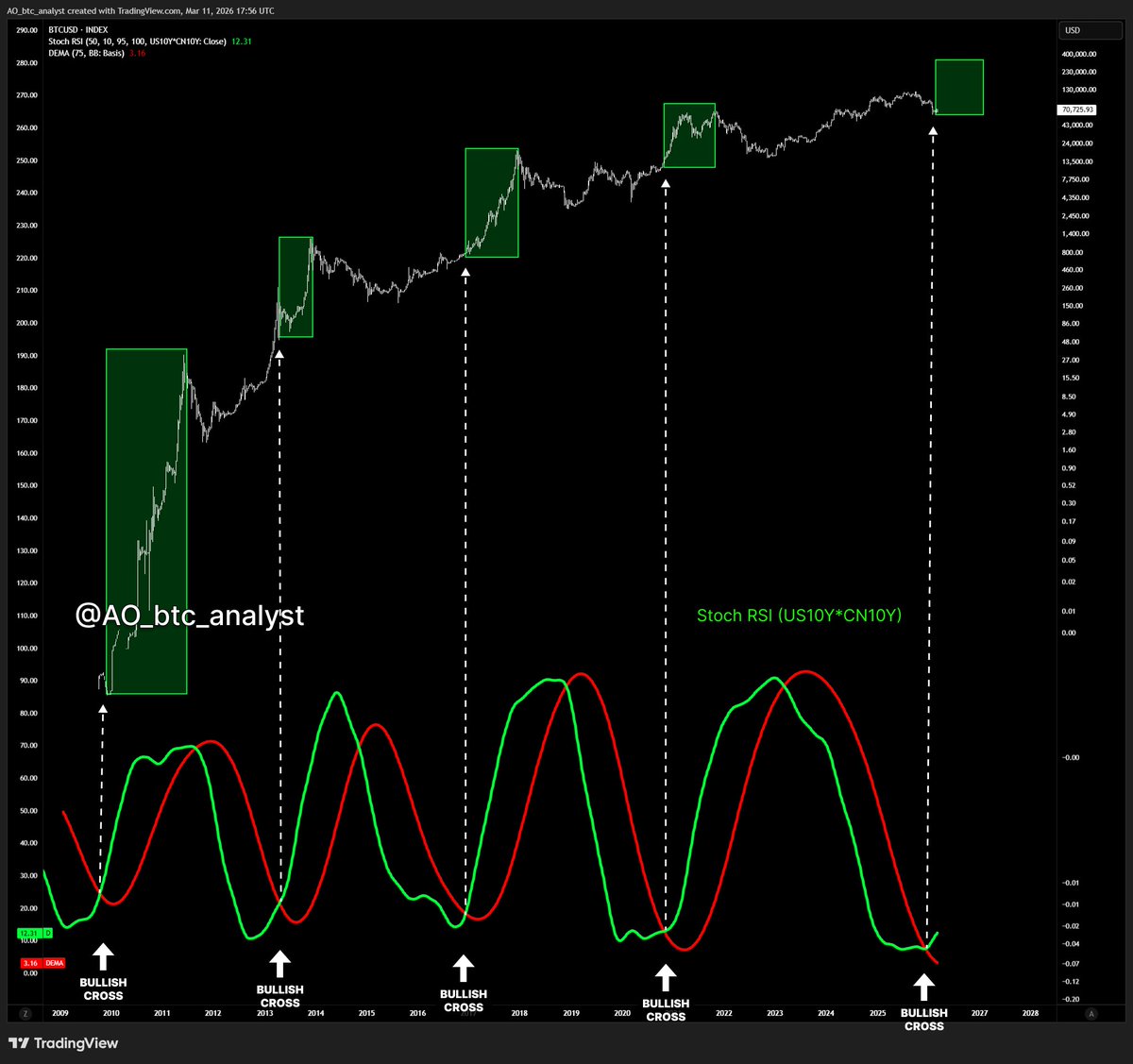Click the Z timezone button
This screenshot has height=1064, width=1133.
tap(26, 1013)
